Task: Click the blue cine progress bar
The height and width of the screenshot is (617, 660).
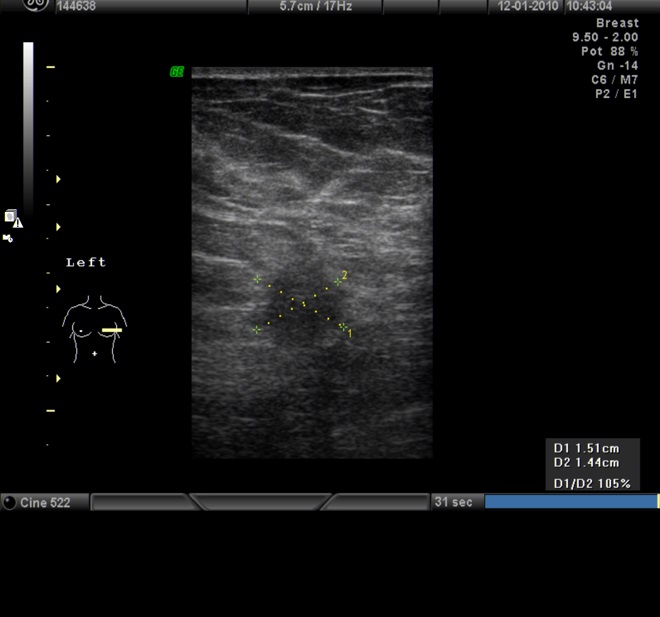Action: pos(571,501)
